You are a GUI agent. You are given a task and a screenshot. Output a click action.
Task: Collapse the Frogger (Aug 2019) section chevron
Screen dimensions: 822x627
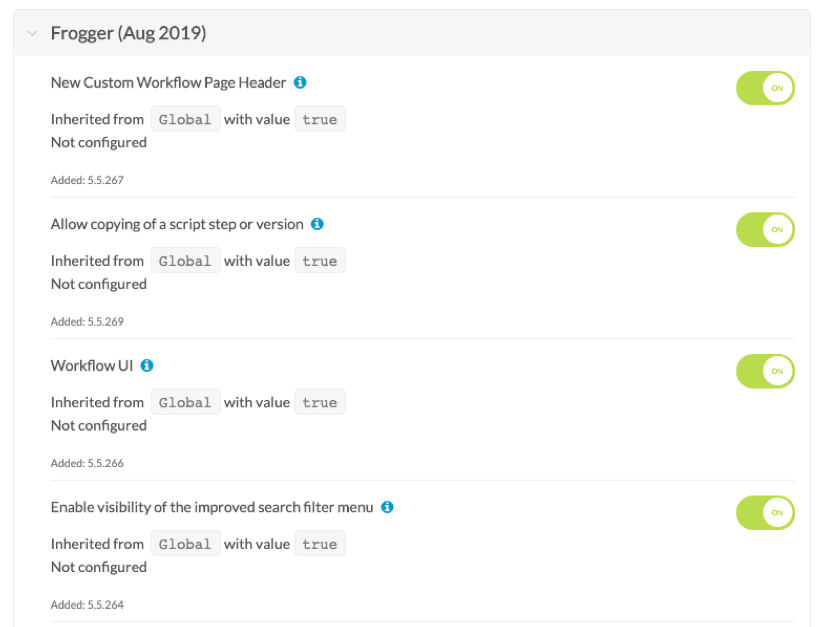(32, 34)
